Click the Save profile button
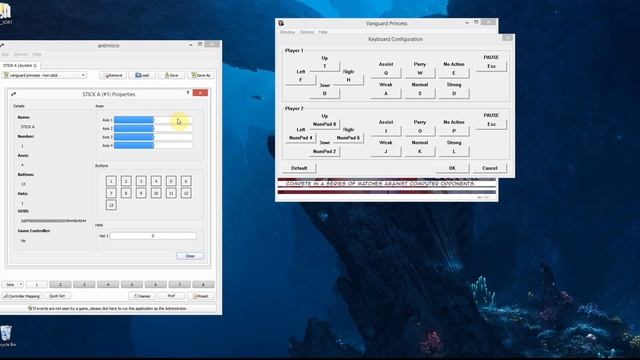This screenshot has width=640, height=360. [x=171, y=75]
